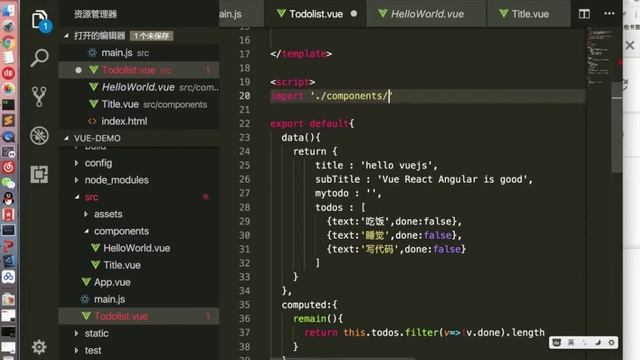Click line number 35 in the gutter
640x360 pixels.
coord(244,305)
